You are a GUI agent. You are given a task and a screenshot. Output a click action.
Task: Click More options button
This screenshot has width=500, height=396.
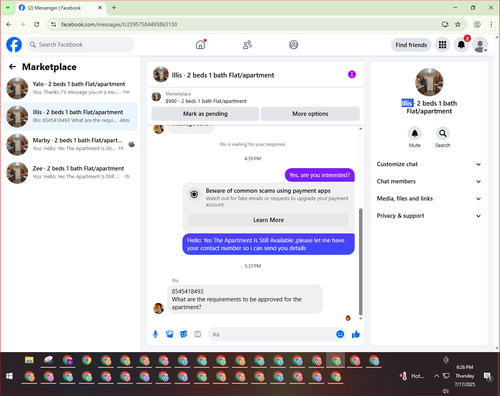[x=310, y=114]
